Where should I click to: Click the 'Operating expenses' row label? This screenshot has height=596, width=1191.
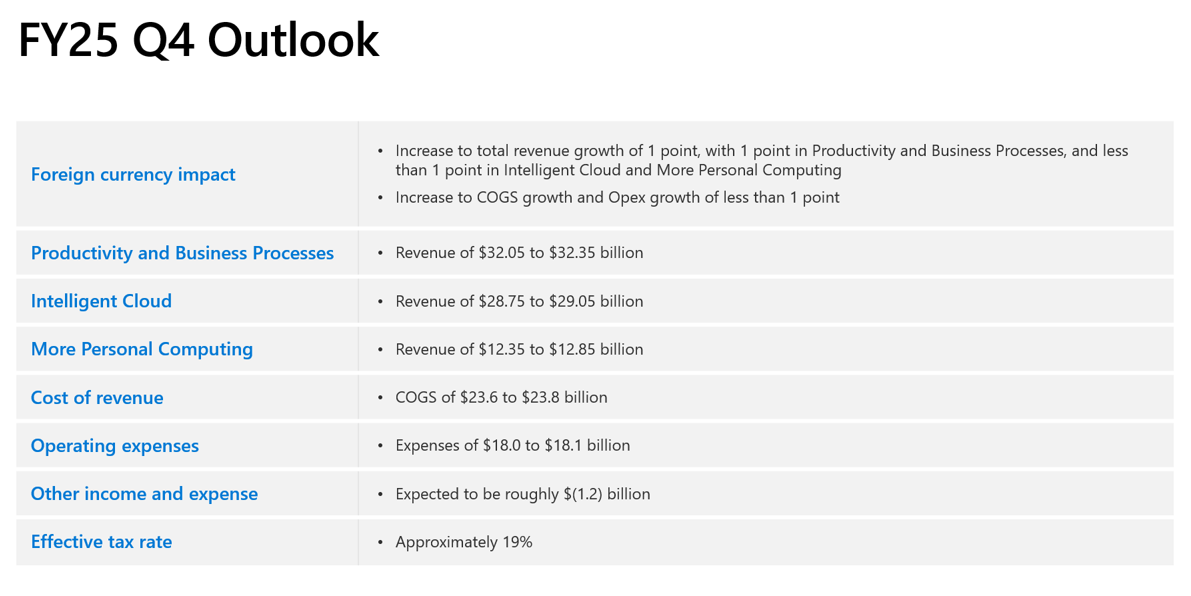[115, 446]
